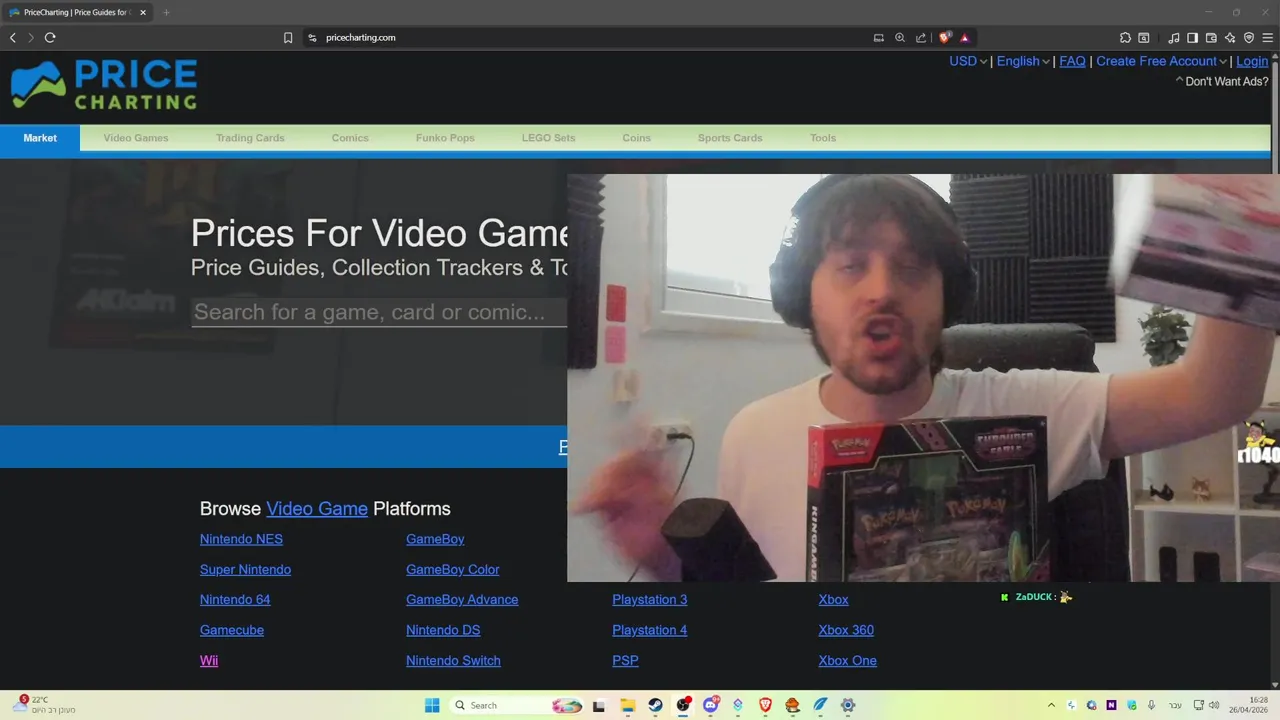Toggle the browser sidebar panel icon
This screenshot has height=720, width=1280.
click(1192, 38)
